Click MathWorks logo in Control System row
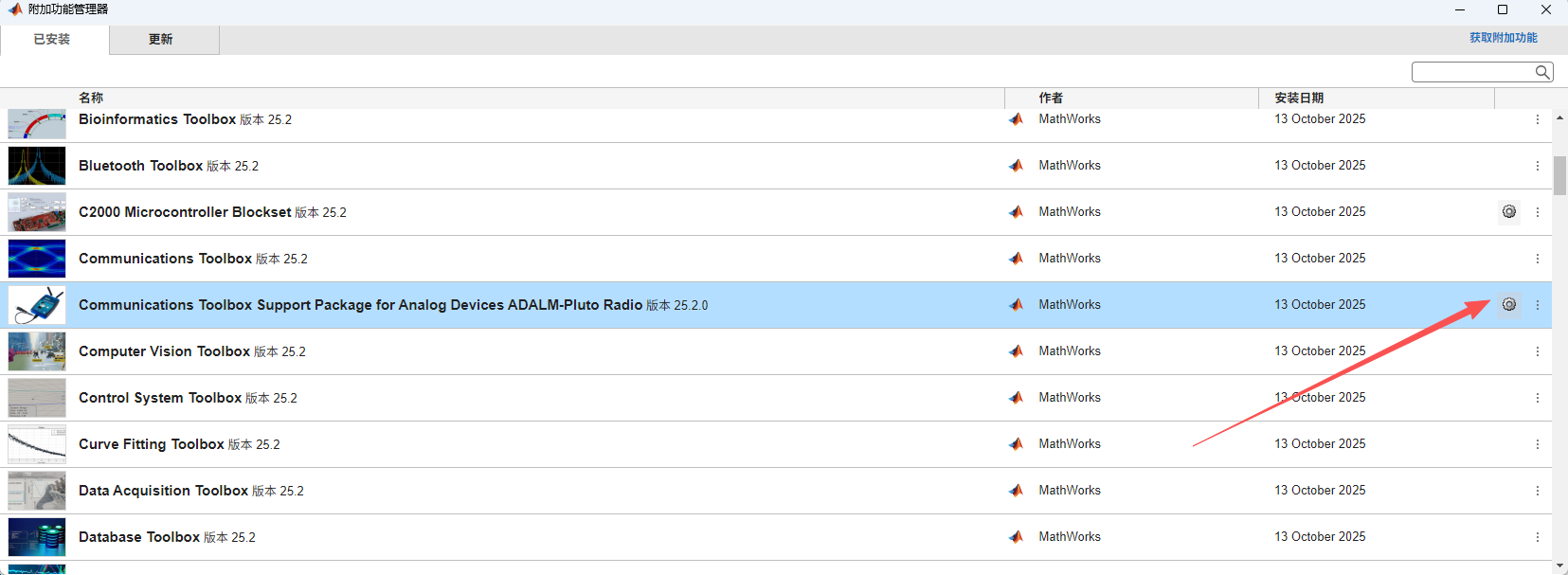Viewport: 1568px width, 575px height. click(x=1017, y=398)
